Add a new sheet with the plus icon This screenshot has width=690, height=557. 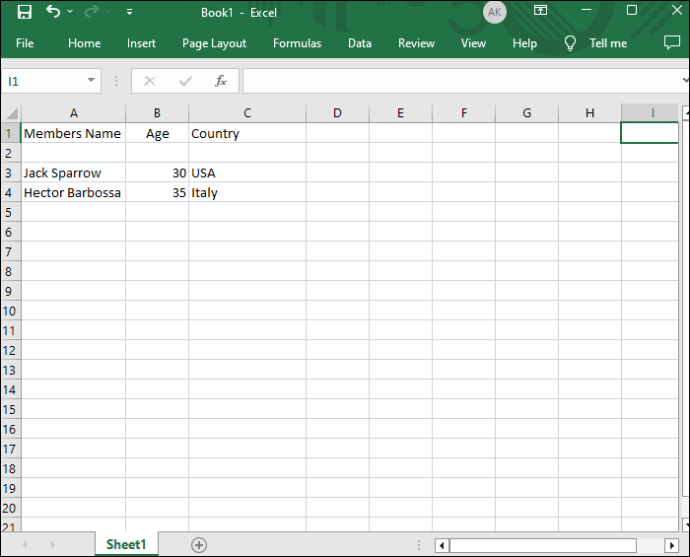199,545
